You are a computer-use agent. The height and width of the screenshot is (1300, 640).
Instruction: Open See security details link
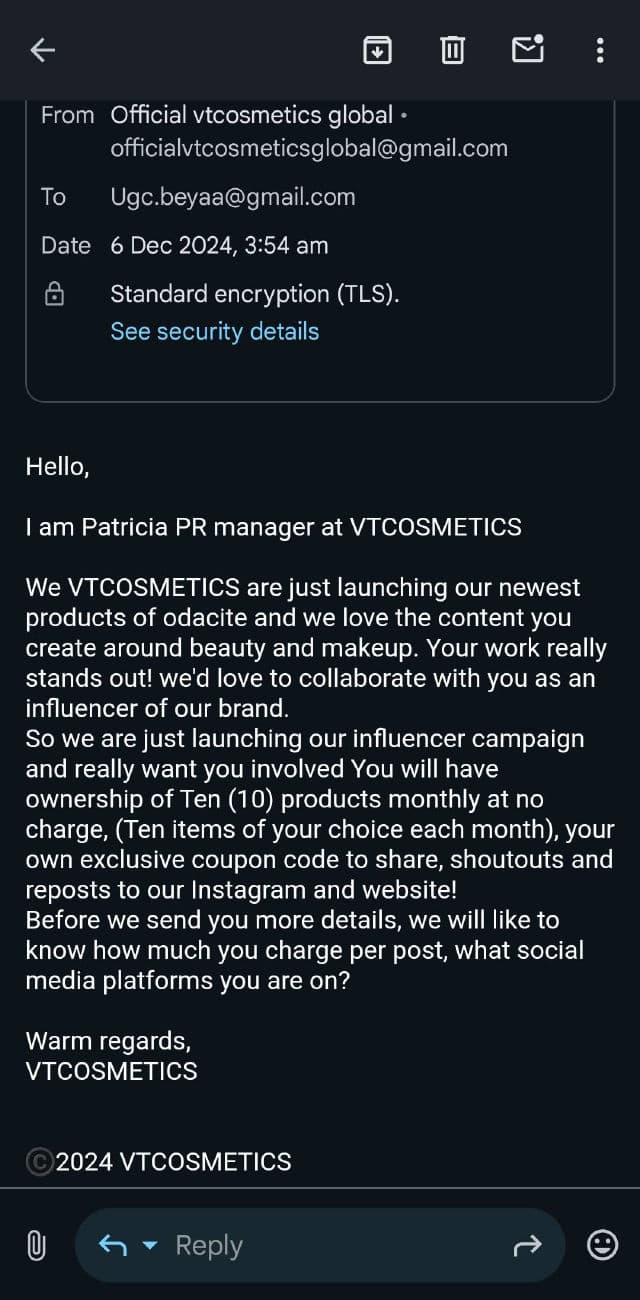(x=214, y=331)
